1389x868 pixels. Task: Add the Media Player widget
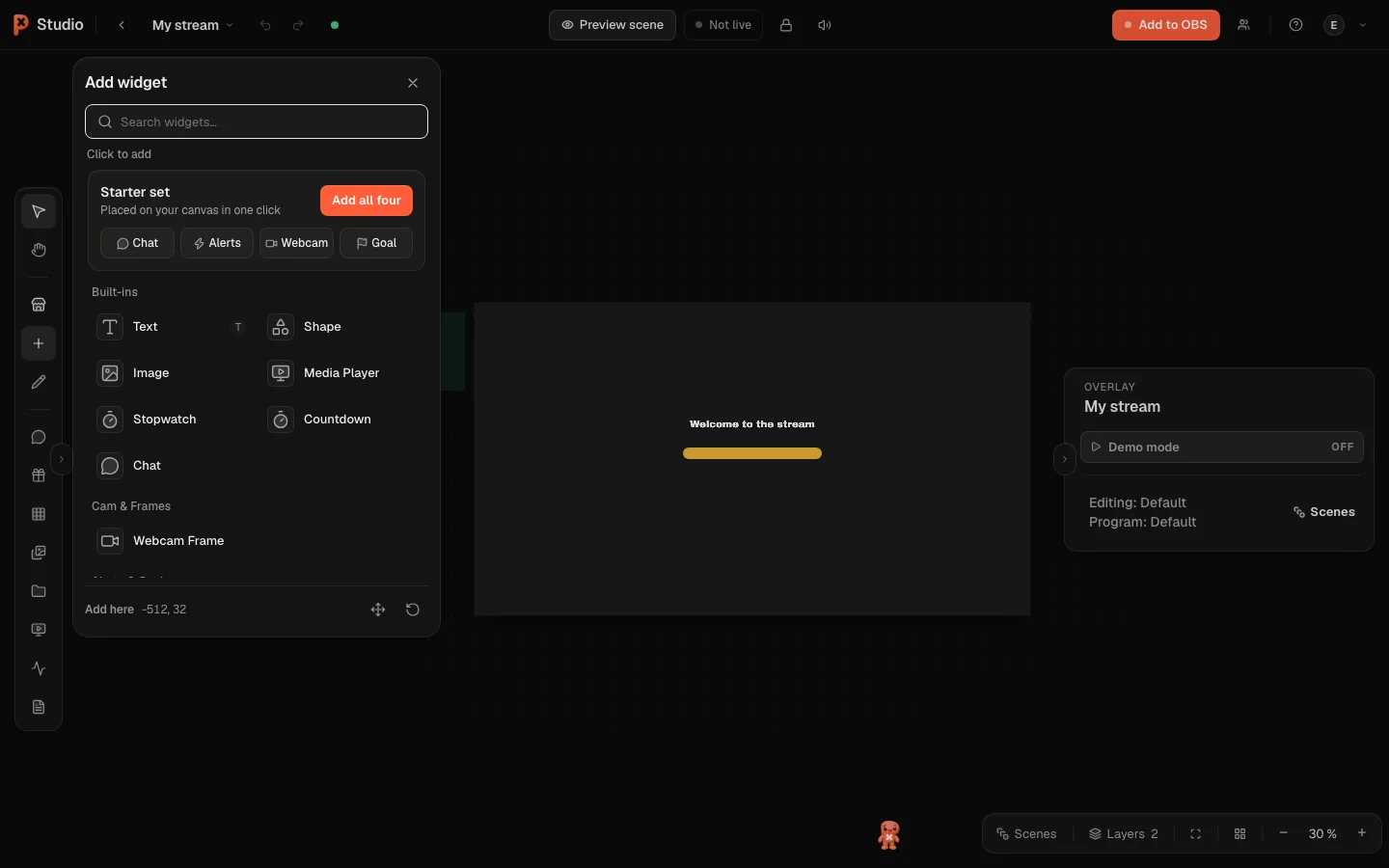[x=341, y=373]
